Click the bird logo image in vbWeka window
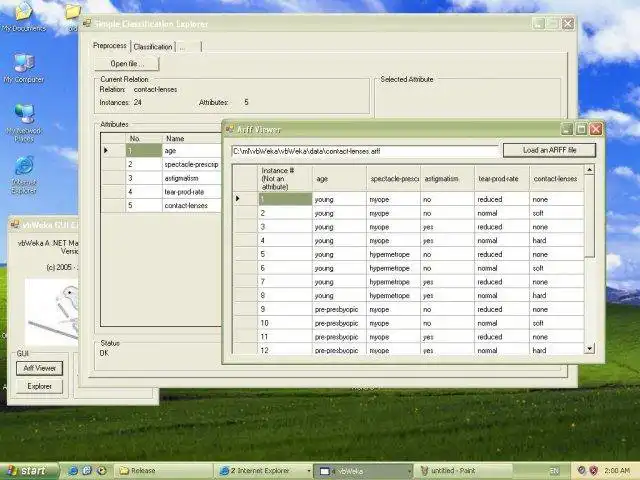 [x=52, y=312]
